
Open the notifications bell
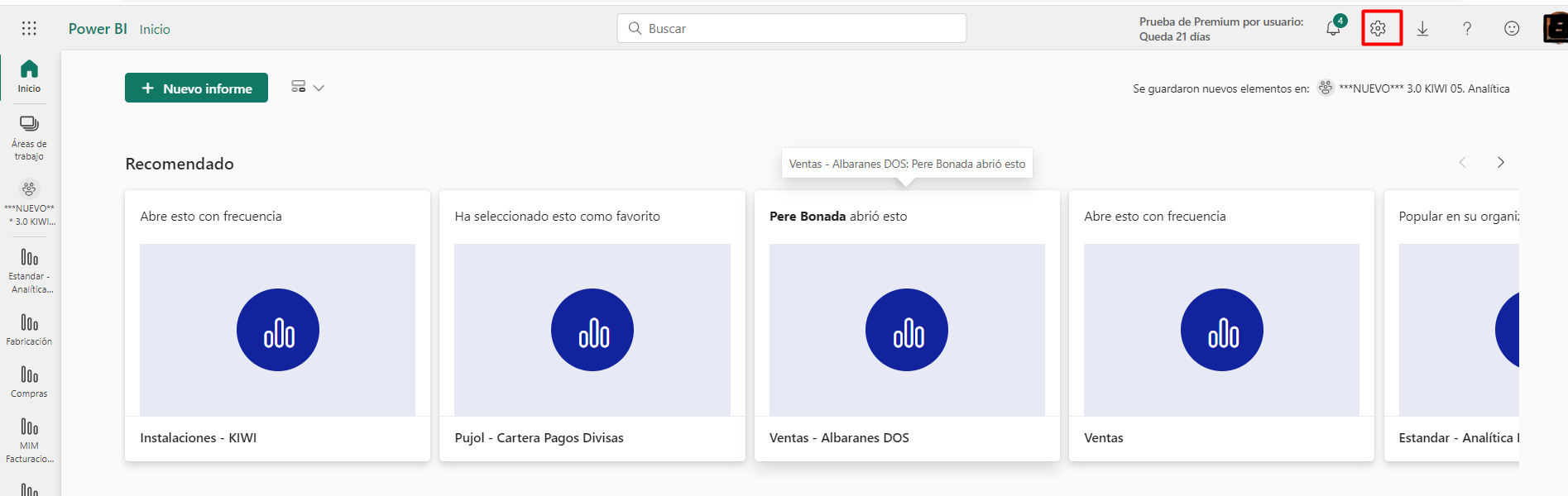(1334, 27)
